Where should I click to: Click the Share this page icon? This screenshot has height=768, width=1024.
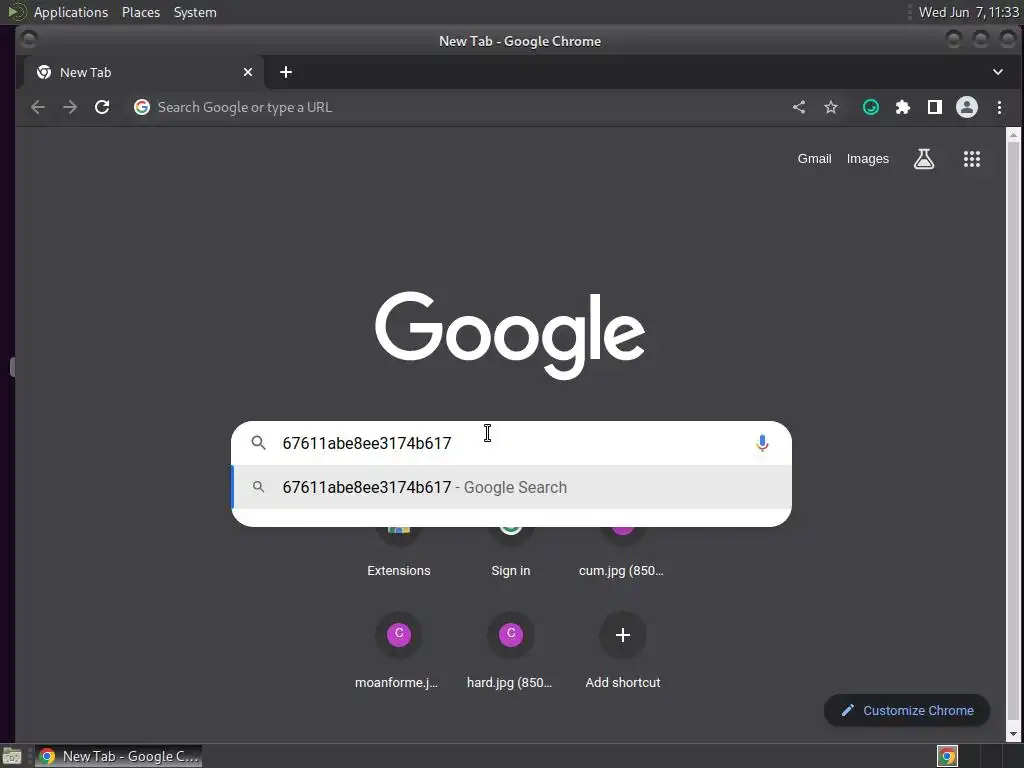tap(799, 107)
